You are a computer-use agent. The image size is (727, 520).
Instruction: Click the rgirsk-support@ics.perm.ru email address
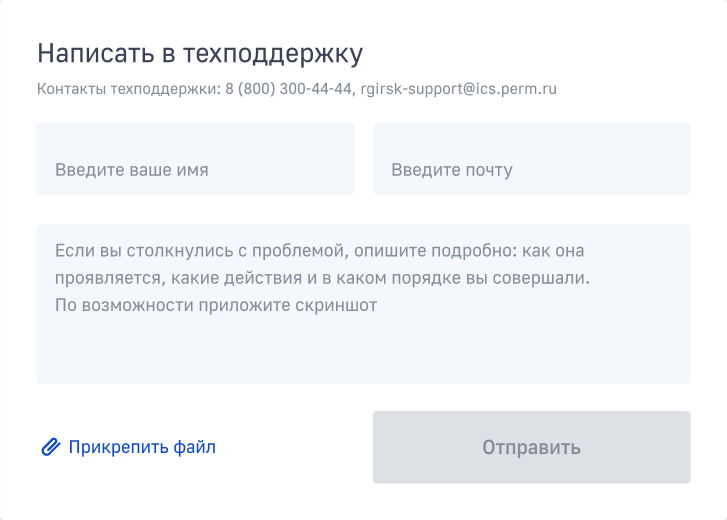coord(458,89)
